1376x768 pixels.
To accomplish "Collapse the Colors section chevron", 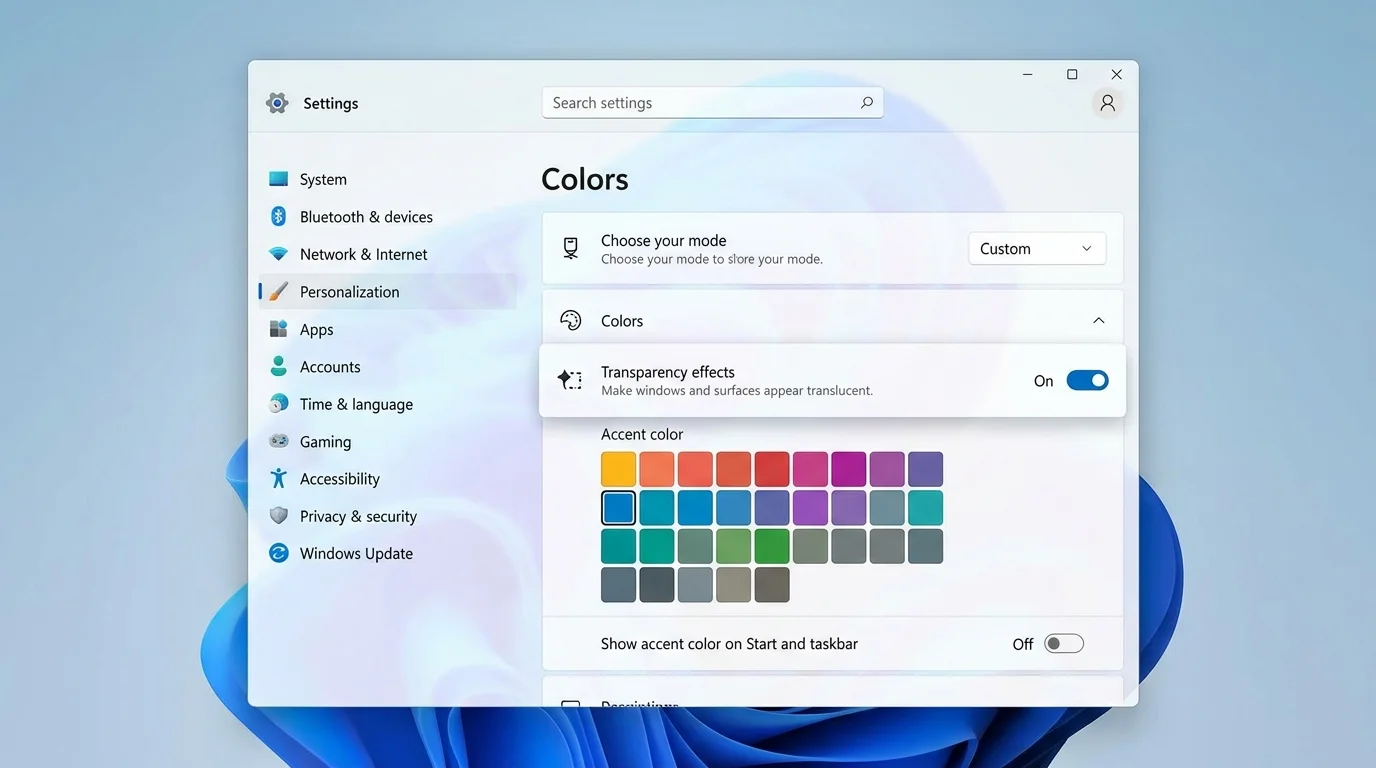I will pyautogui.click(x=1098, y=321).
